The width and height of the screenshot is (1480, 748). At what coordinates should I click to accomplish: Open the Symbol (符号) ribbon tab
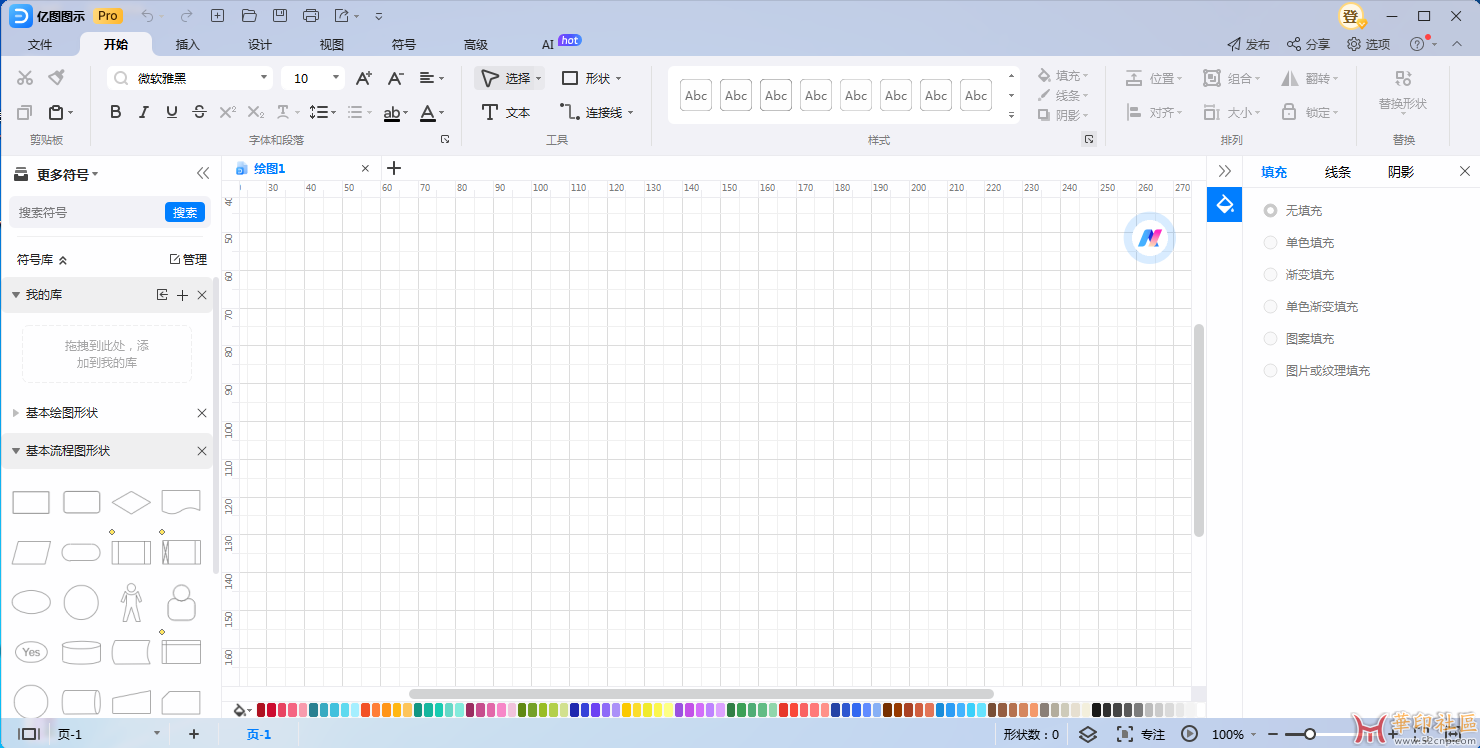pyautogui.click(x=404, y=45)
